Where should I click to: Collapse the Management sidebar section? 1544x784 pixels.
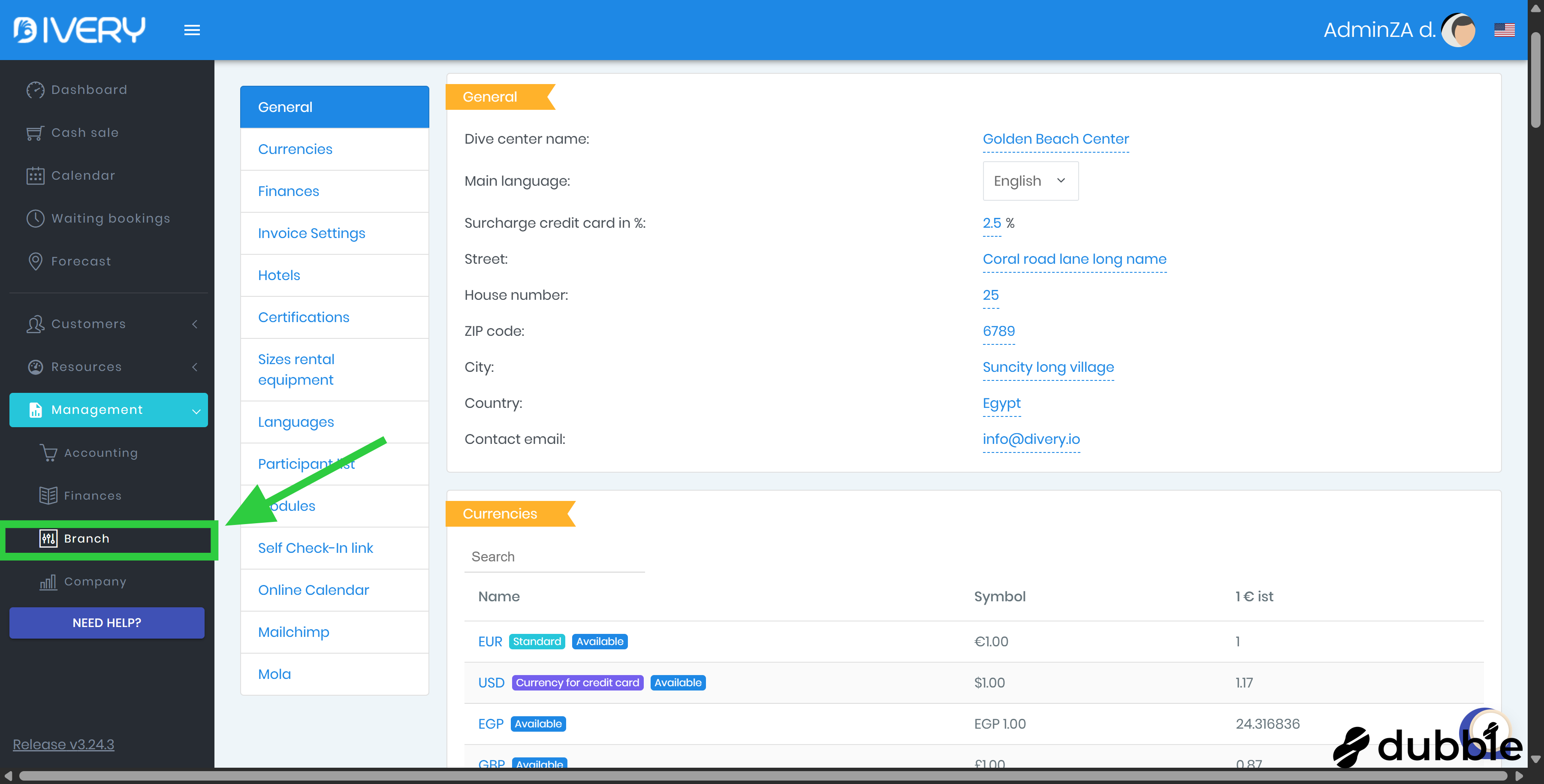(196, 410)
